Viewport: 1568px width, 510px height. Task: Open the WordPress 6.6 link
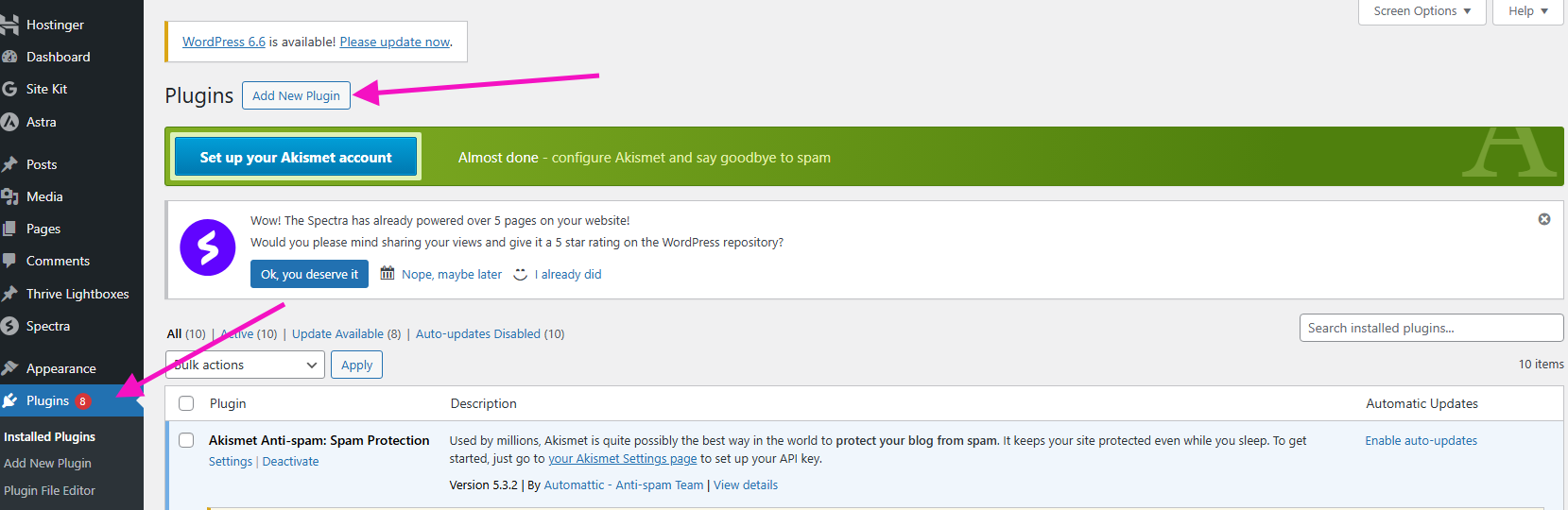tap(224, 42)
